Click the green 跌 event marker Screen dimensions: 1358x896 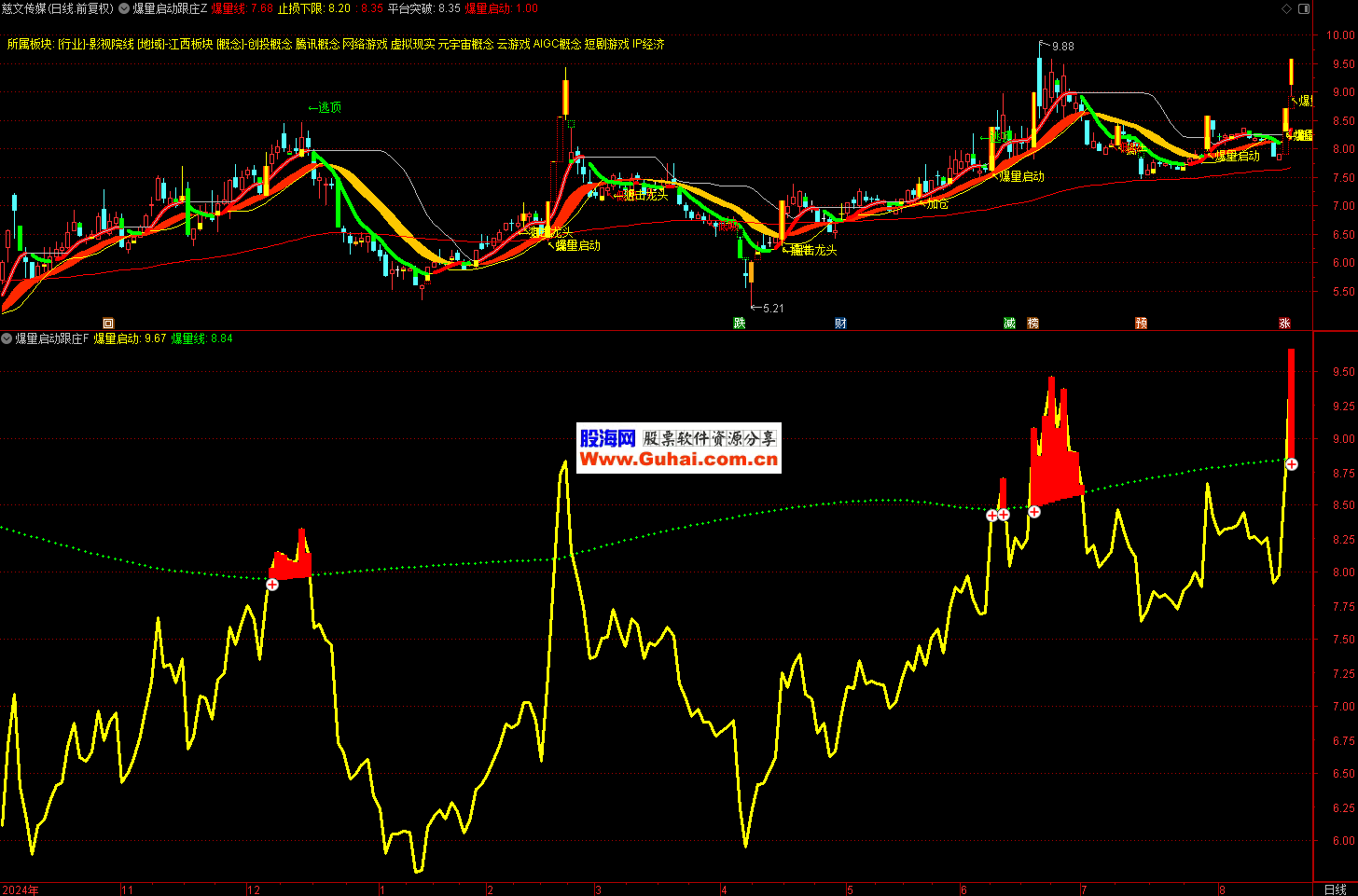point(740,324)
